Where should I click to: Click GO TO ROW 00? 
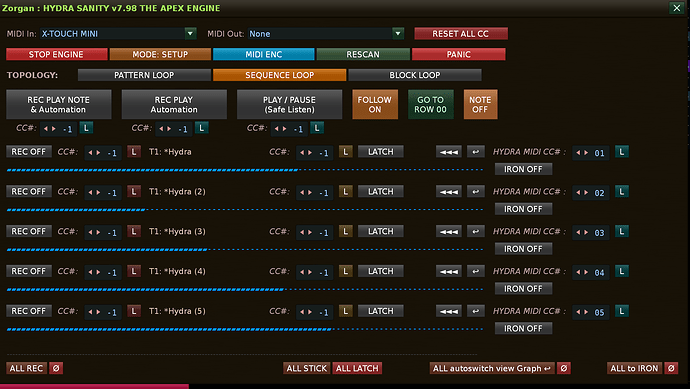[430, 104]
